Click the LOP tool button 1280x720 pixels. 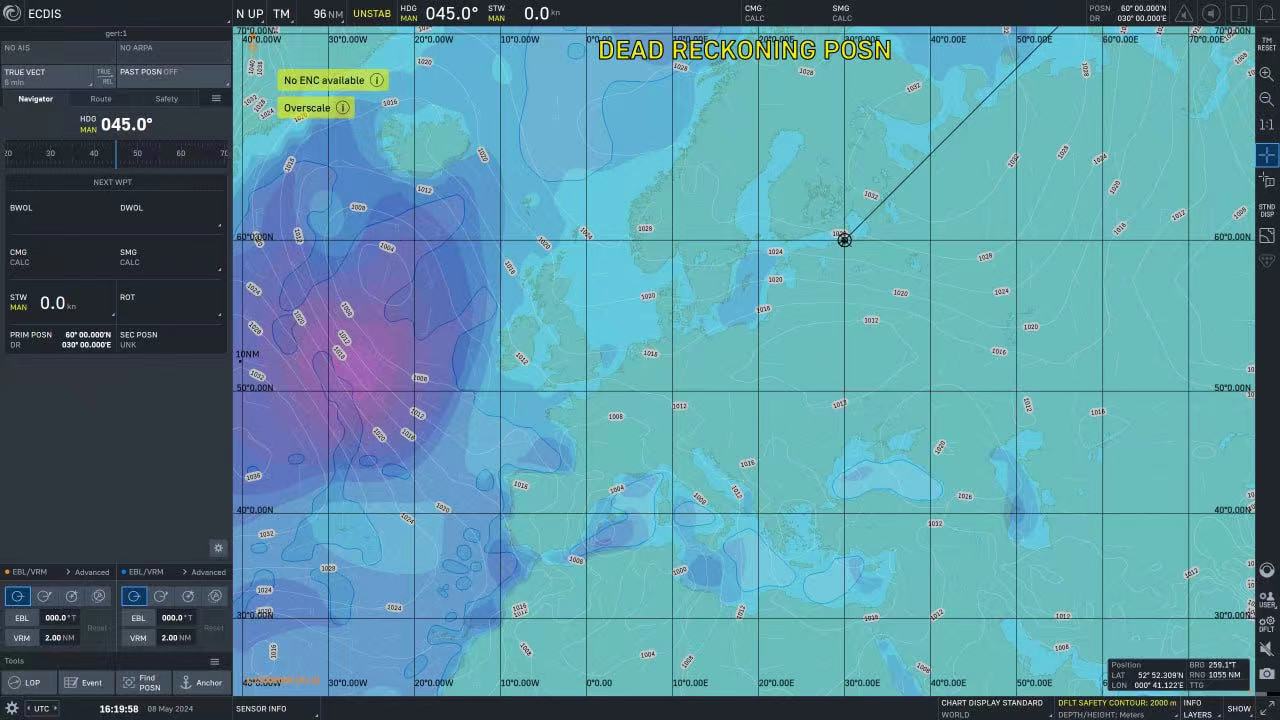tap(26, 683)
